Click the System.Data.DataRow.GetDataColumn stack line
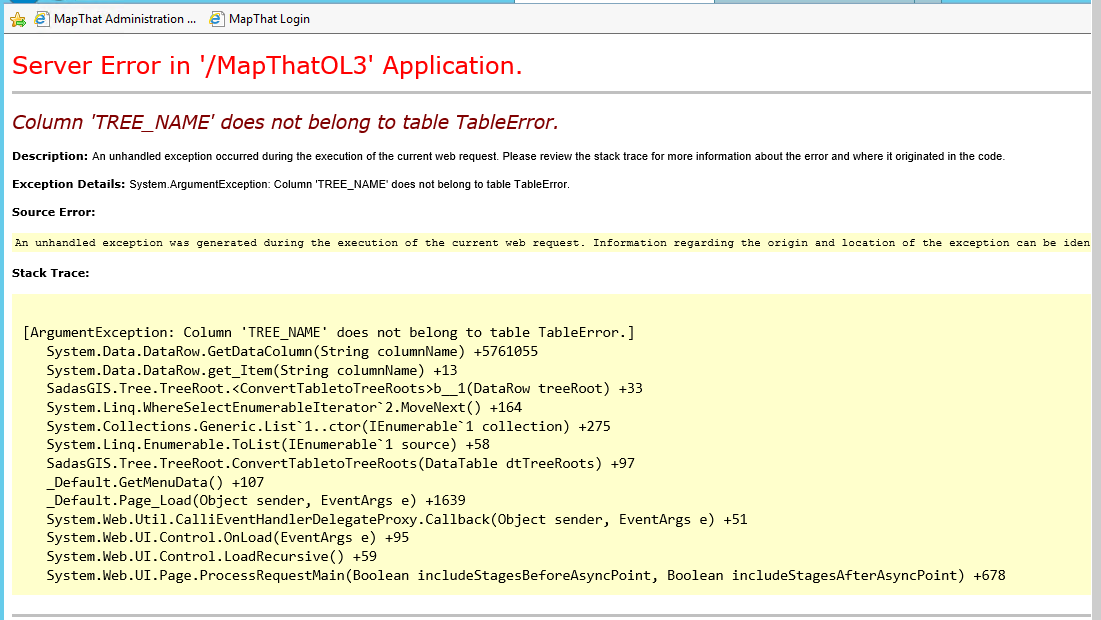Screen dimensions: 1101x620 tap(292, 352)
